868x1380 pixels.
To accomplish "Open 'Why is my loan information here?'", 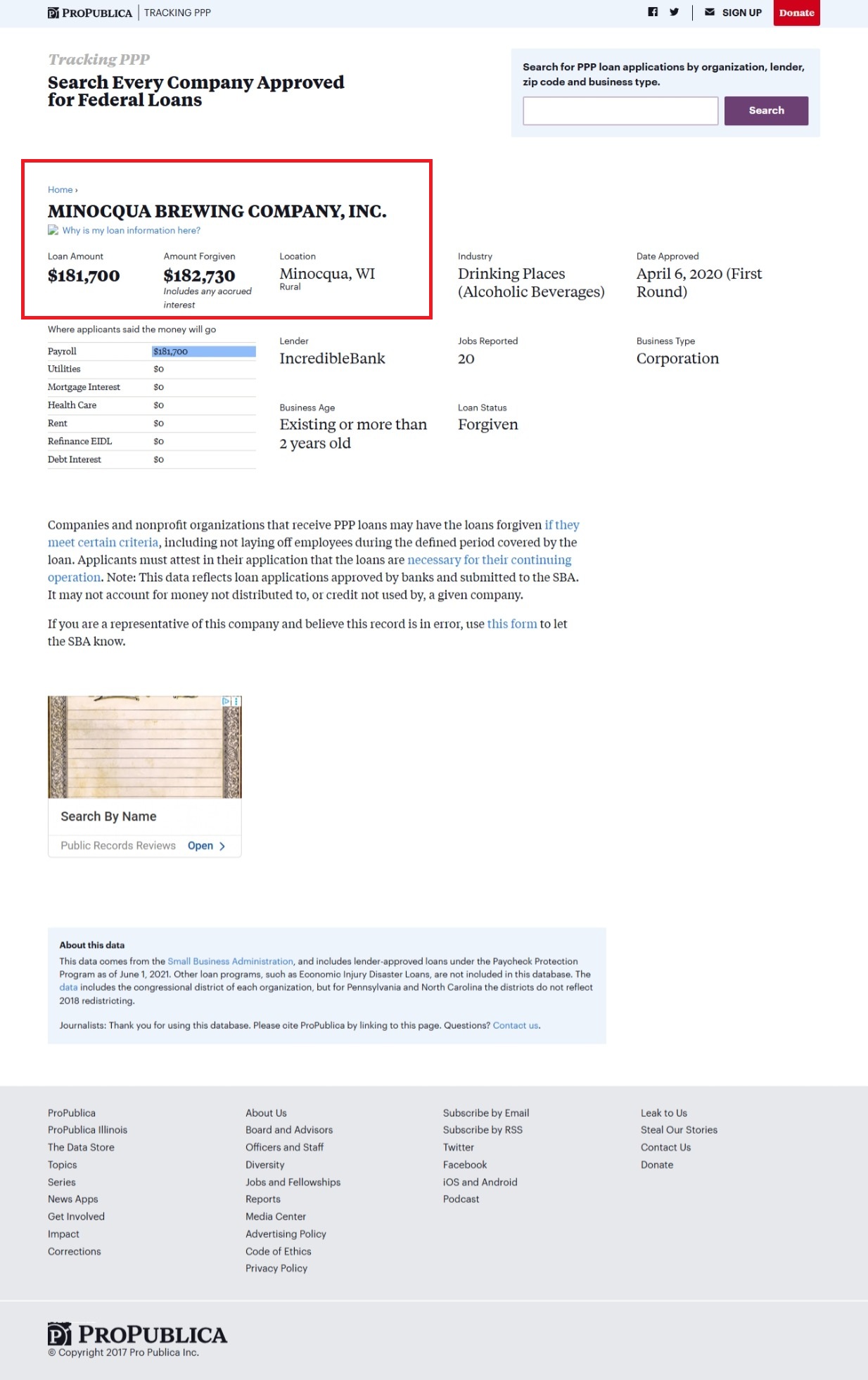I will tap(131, 230).
